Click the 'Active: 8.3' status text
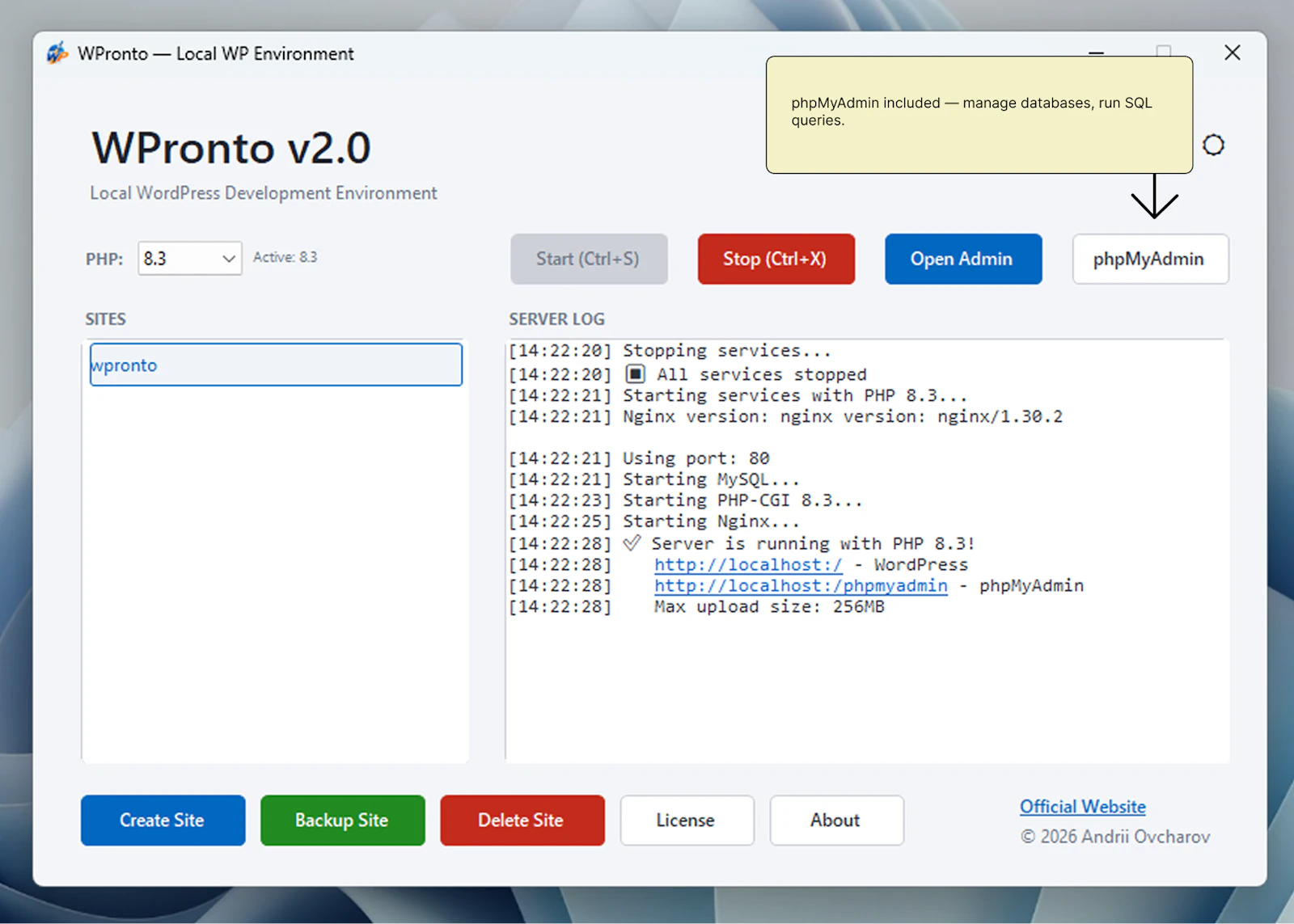Screen dimensions: 1294x924 pyautogui.click(x=285, y=257)
